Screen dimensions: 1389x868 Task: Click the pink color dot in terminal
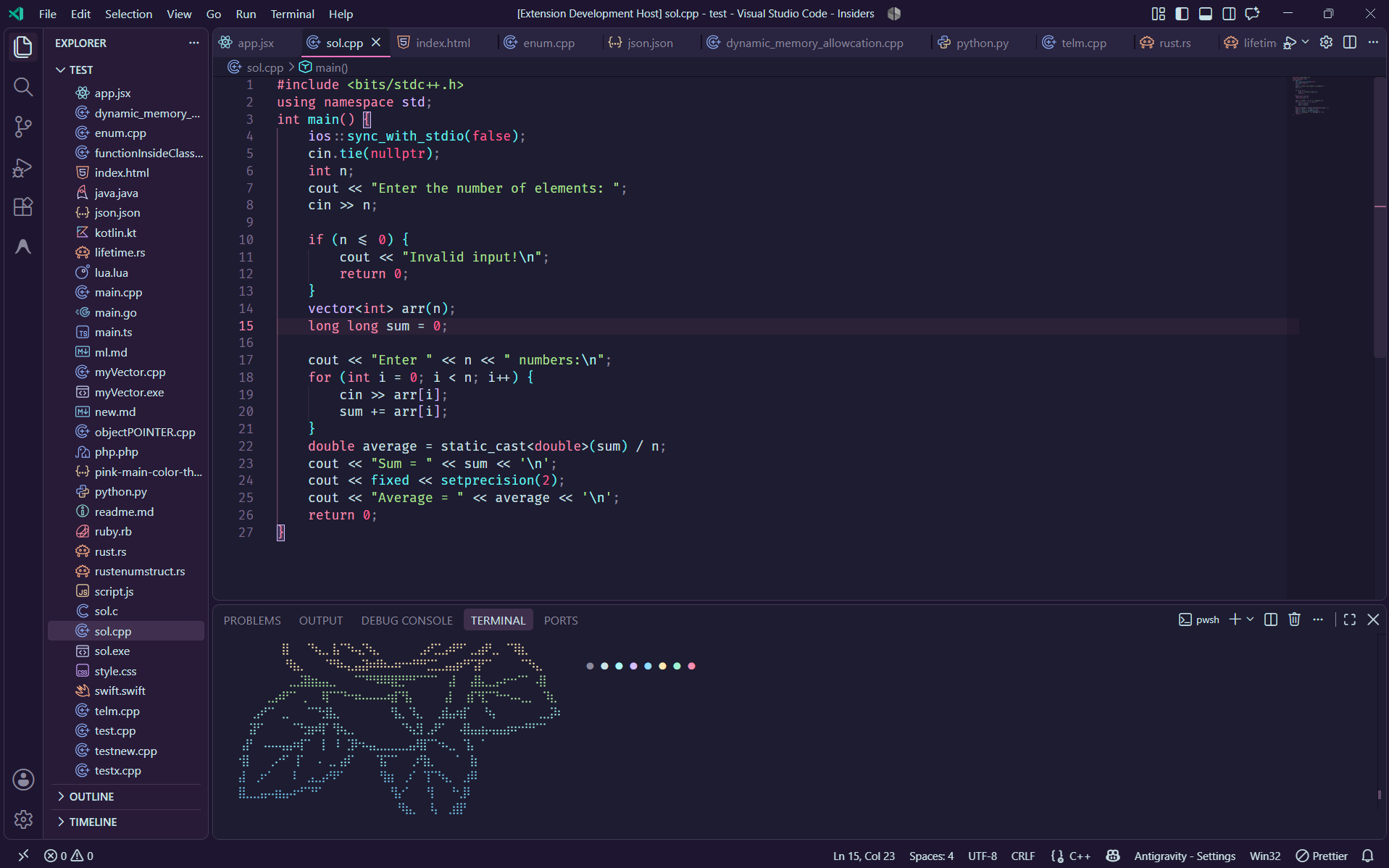click(691, 666)
